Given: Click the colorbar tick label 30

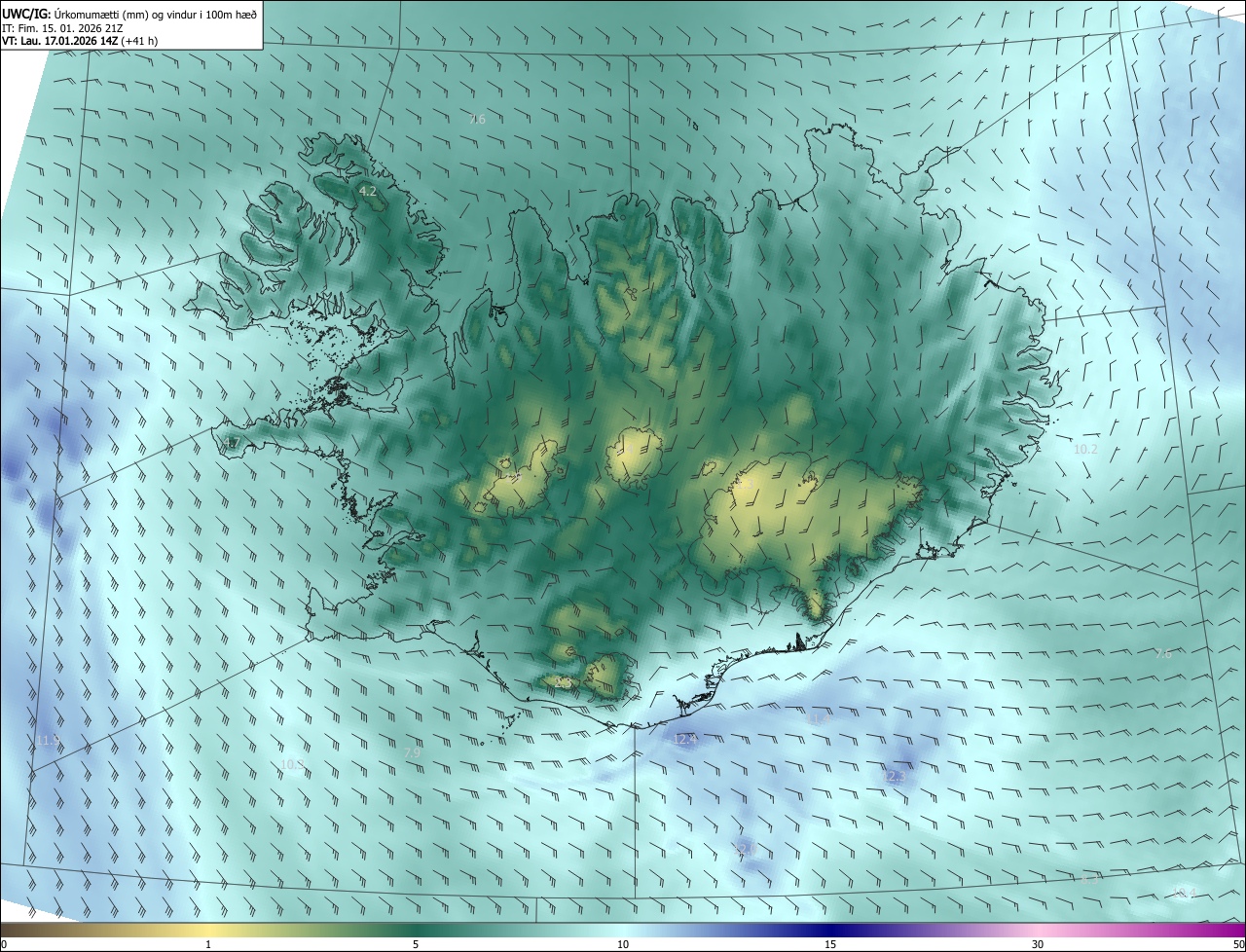Looking at the screenshot, I should (1038, 944).
